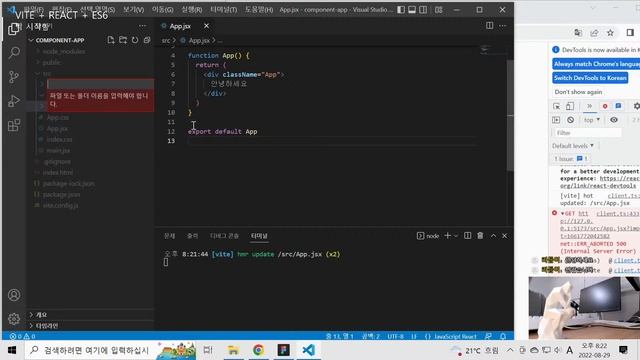Show errors and warnings from the status bar
Viewport: 640px width, 360px height.
(22, 336)
